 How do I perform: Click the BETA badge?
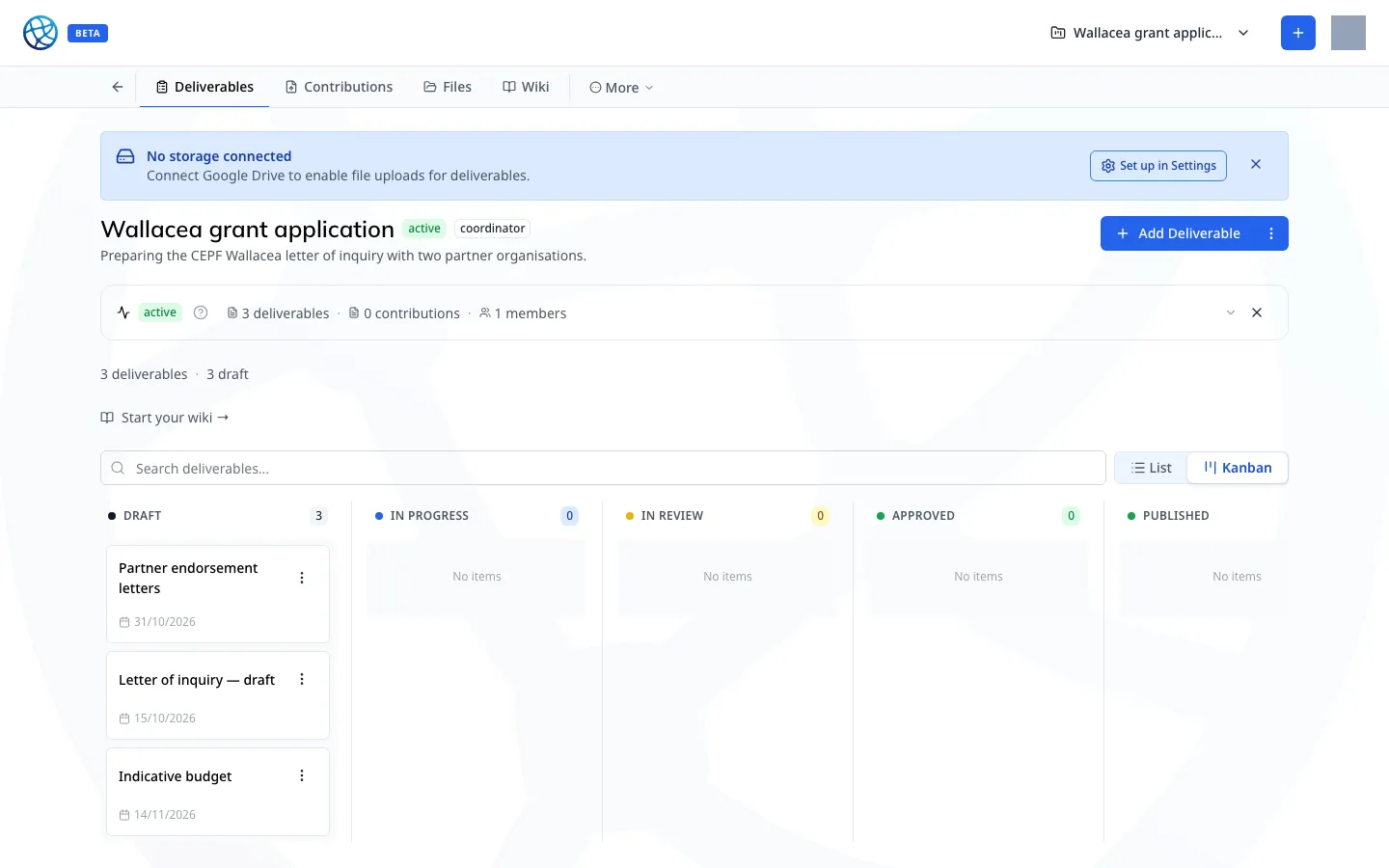coord(88,33)
